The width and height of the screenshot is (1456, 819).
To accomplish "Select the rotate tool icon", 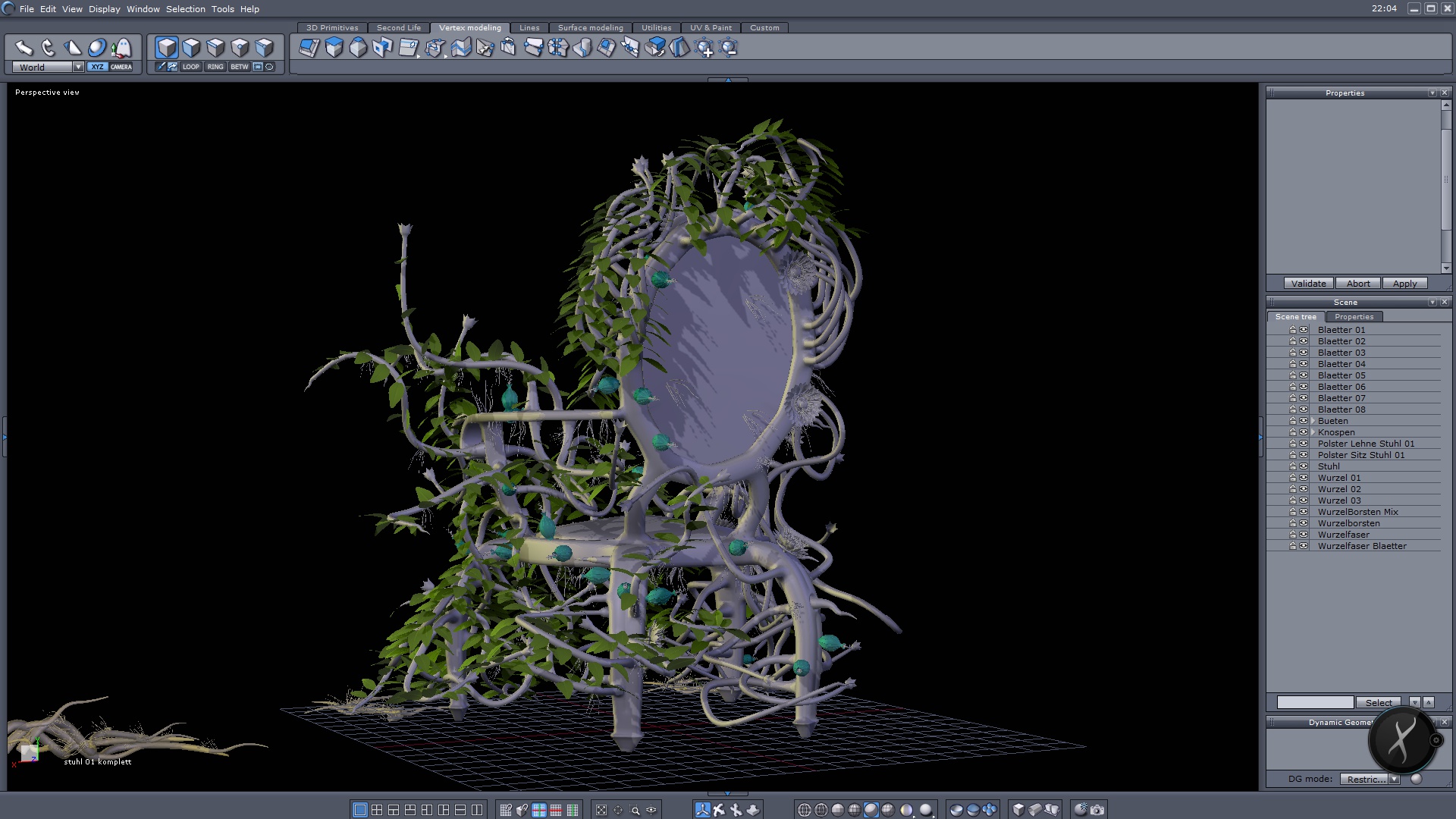I will point(48,48).
